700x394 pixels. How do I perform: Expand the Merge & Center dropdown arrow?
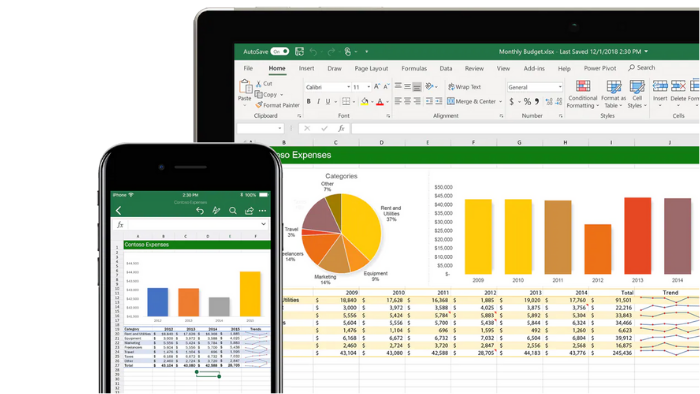pos(500,102)
